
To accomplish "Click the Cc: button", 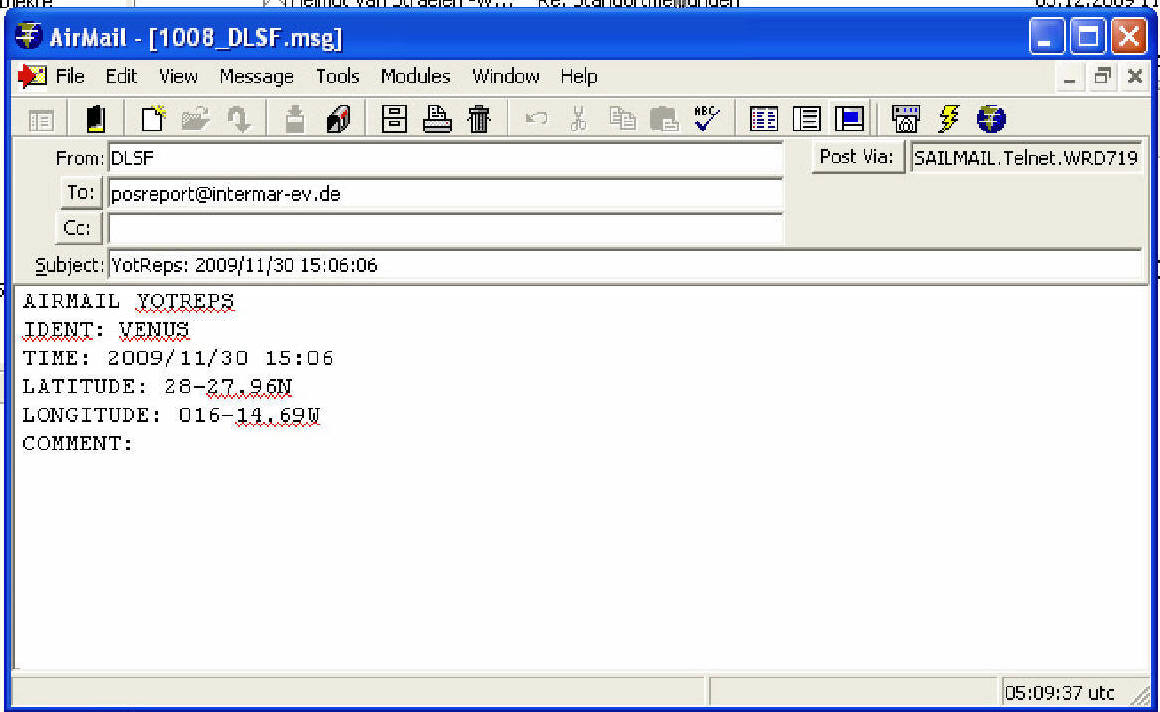I will [x=78, y=228].
